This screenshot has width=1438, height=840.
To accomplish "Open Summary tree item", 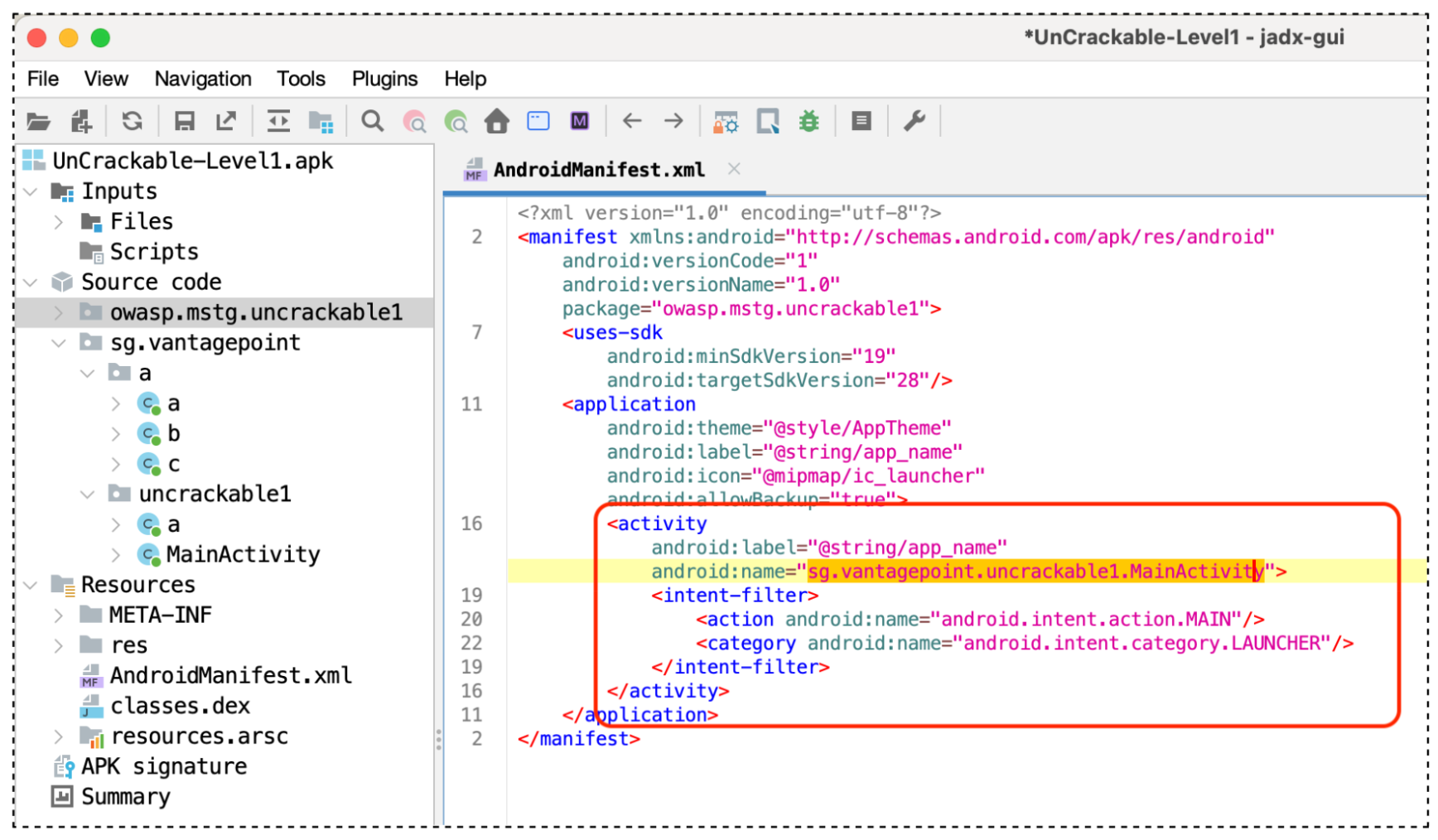I will tap(126, 797).
